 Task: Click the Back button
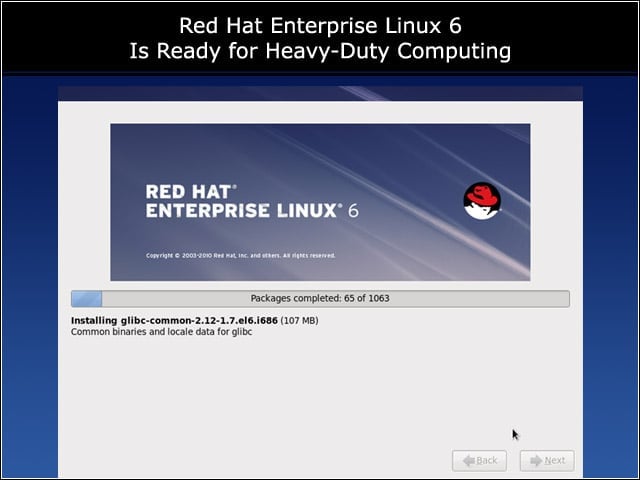tap(480, 461)
